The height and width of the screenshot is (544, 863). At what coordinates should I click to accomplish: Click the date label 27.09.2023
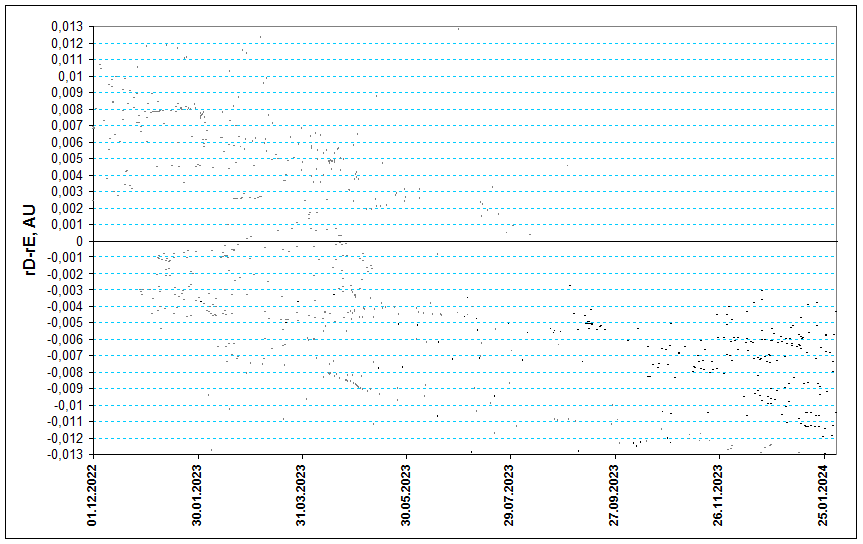click(614, 495)
